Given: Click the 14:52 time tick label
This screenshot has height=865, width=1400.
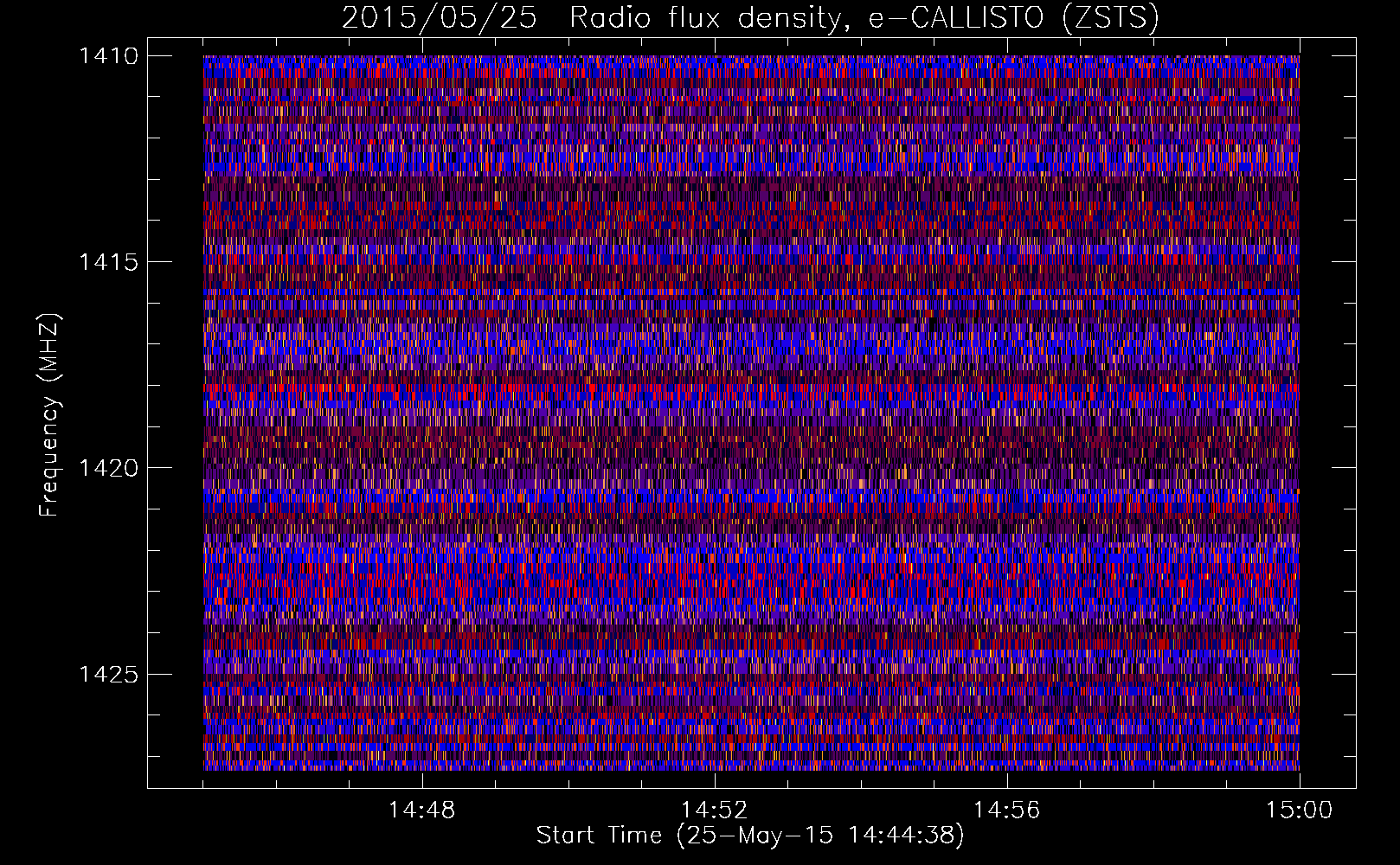Looking at the screenshot, I should (714, 811).
